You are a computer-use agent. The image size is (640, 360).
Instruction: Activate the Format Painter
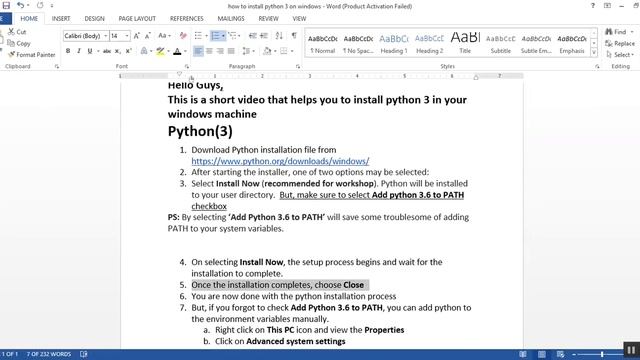[x=31, y=55]
